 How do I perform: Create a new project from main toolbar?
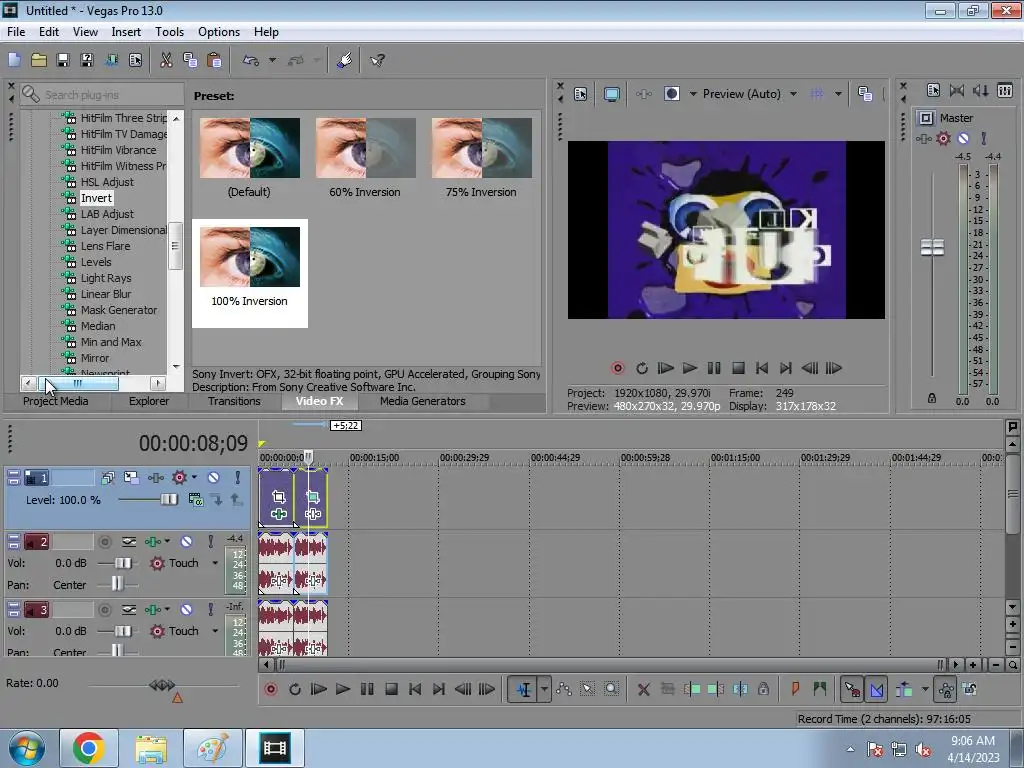pyautogui.click(x=14, y=60)
